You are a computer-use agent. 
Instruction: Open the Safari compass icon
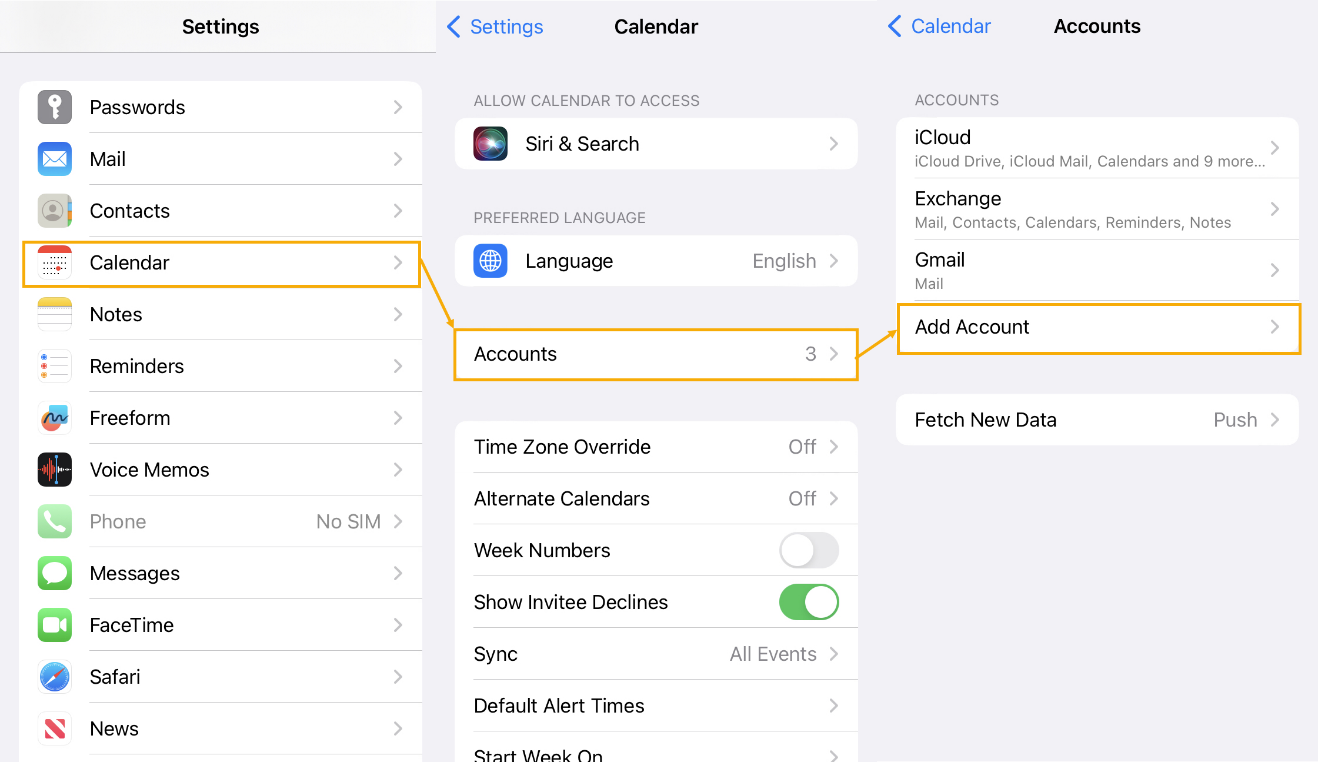tap(55, 677)
